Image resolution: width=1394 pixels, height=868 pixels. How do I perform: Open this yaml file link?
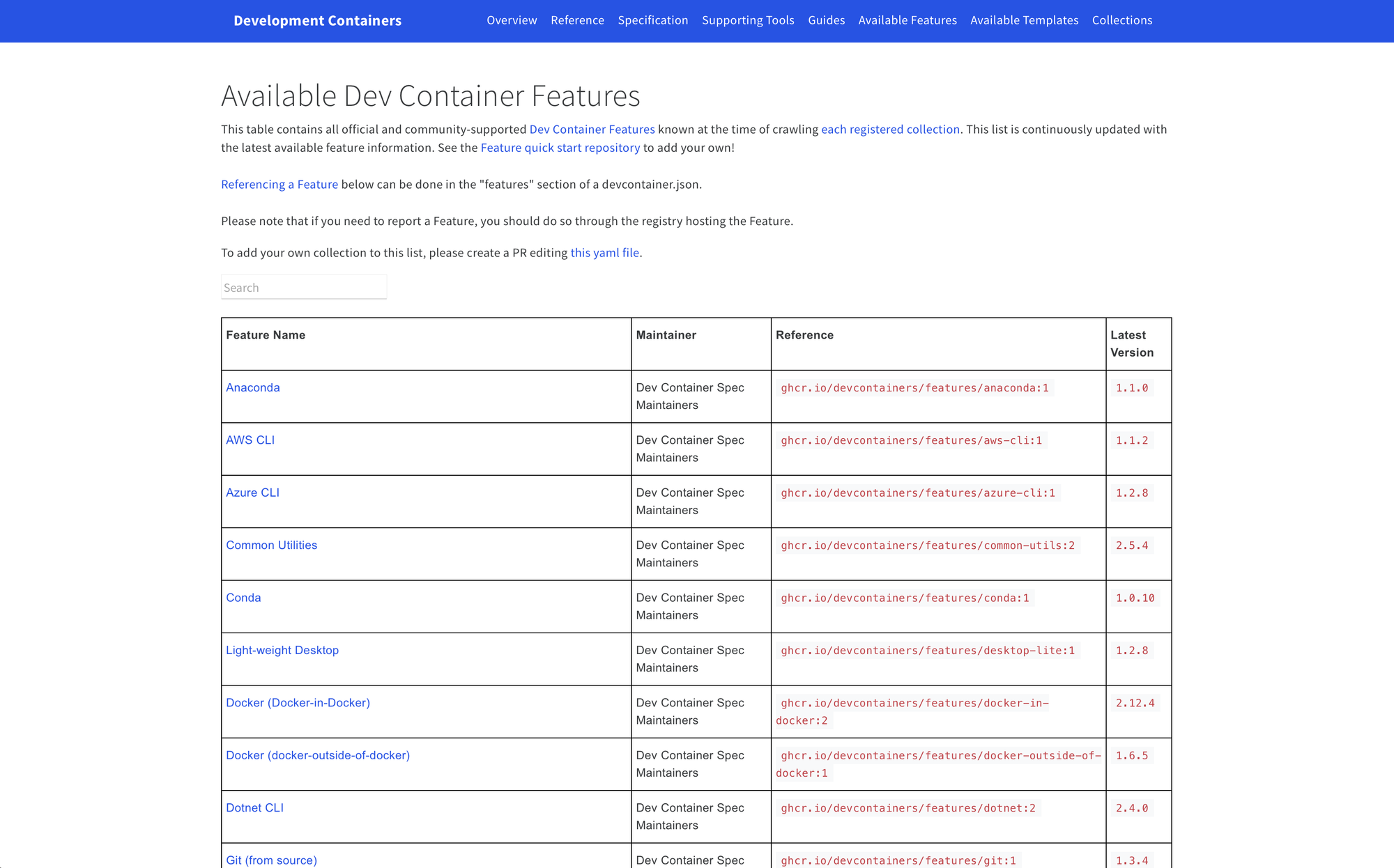pyautogui.click(x=604, y=253)
